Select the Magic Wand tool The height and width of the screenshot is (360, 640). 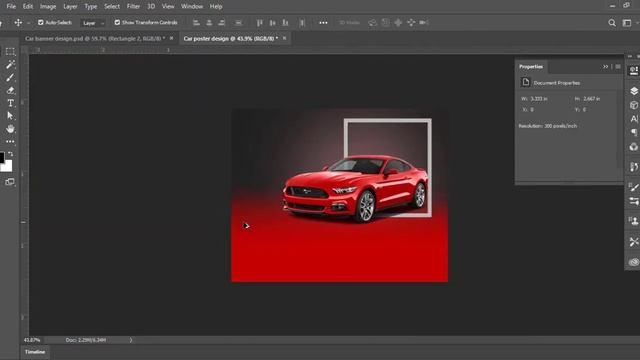tap(10, 64)
